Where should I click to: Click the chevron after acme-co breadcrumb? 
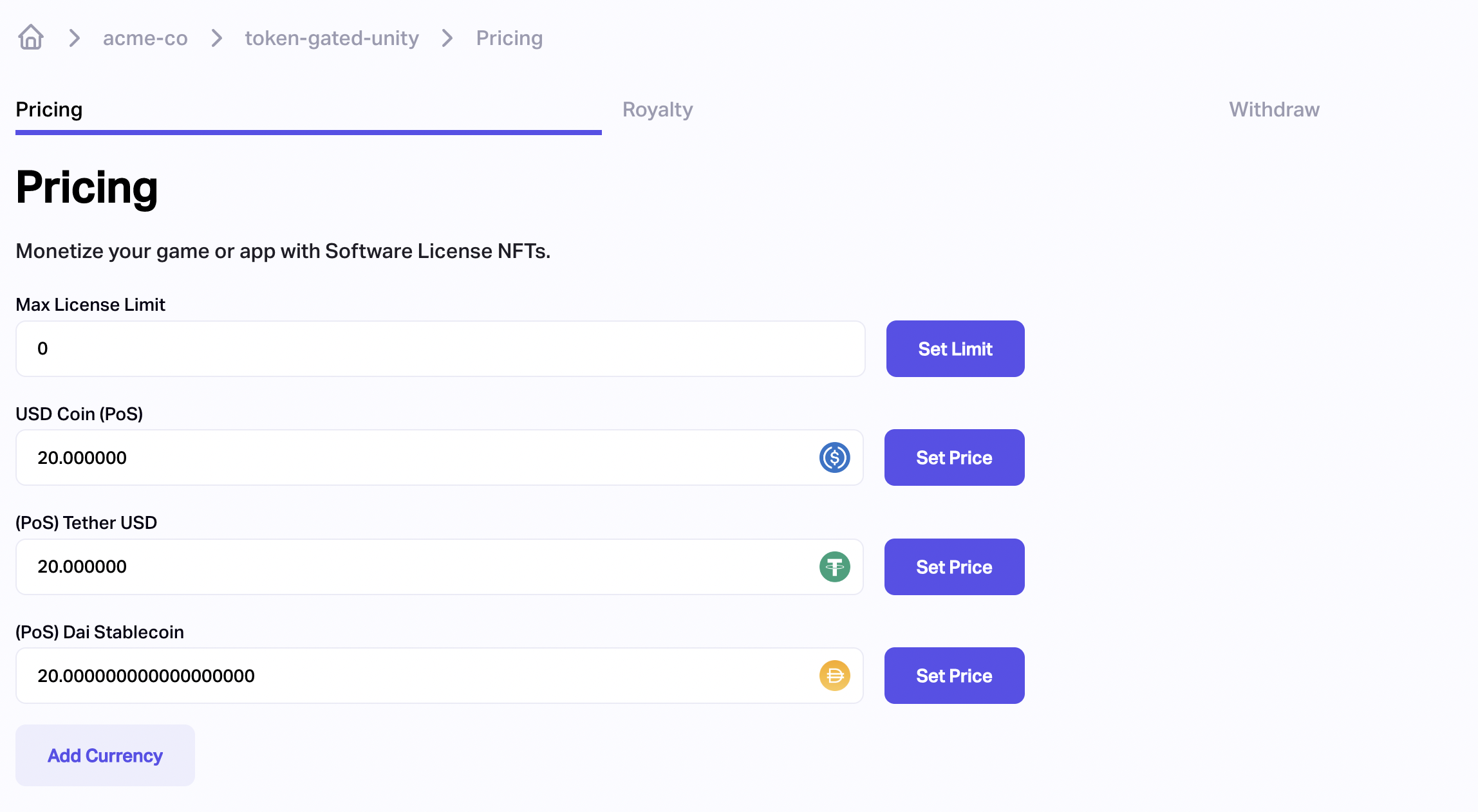(217, 38)
